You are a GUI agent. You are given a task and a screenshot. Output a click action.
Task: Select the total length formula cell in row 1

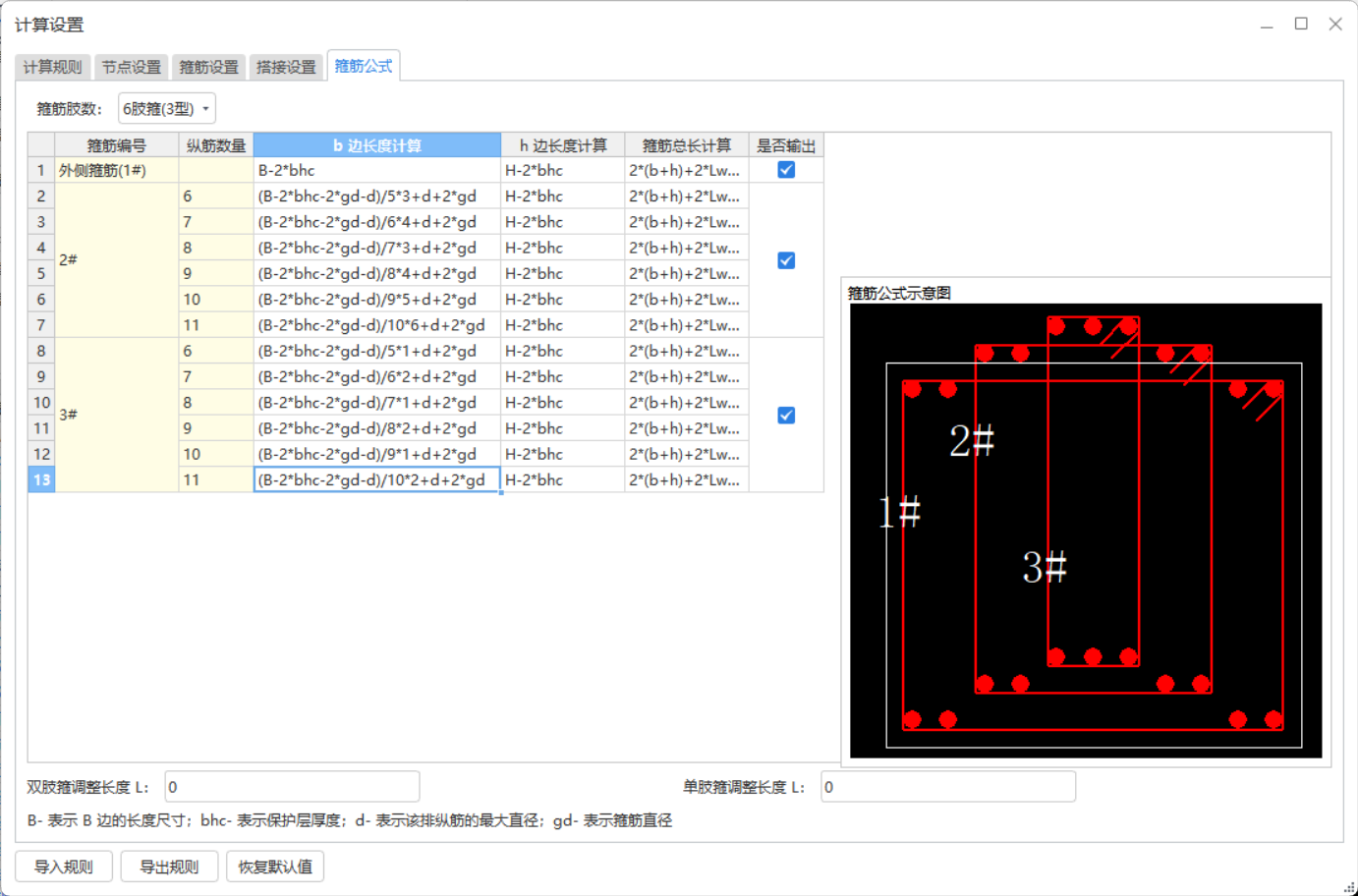(687, 170)
